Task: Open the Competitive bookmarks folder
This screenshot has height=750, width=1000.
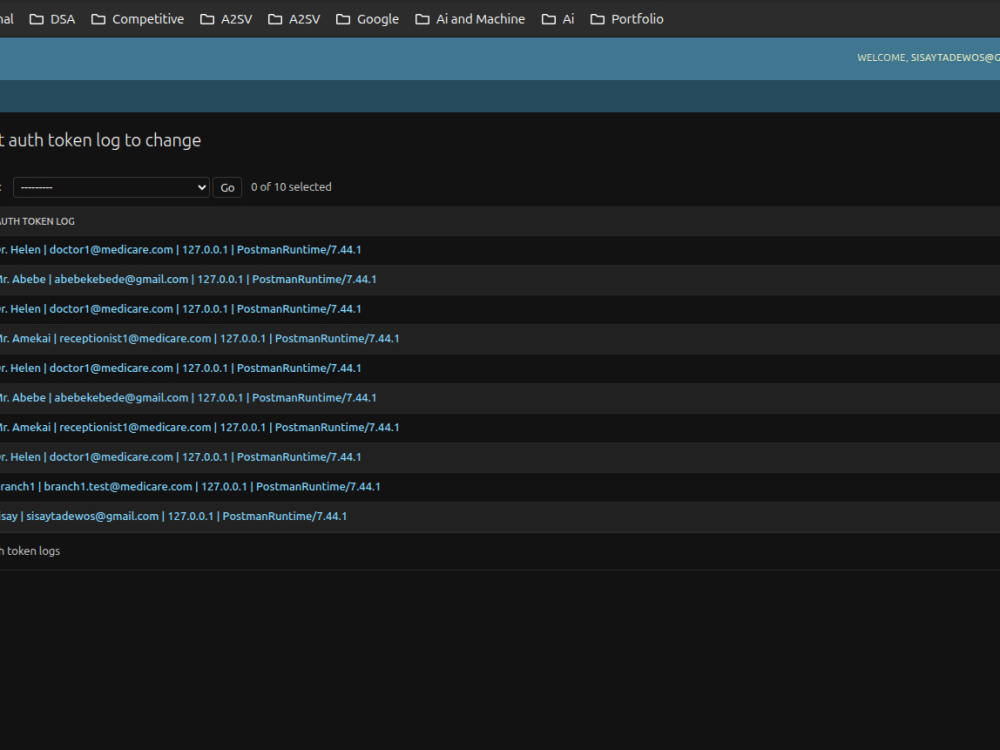Action: coord(138,19)
